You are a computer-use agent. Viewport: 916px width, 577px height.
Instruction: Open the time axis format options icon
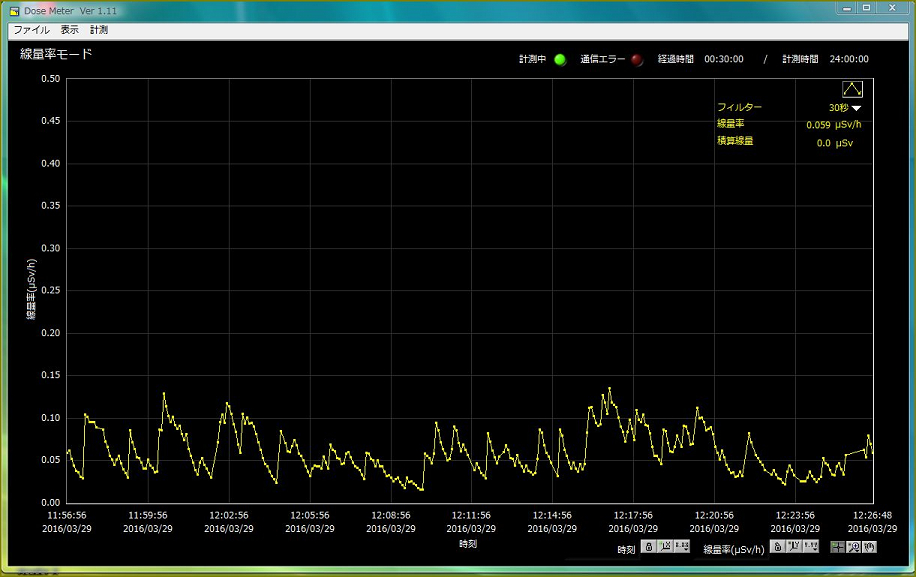click(x=682, y=547)
